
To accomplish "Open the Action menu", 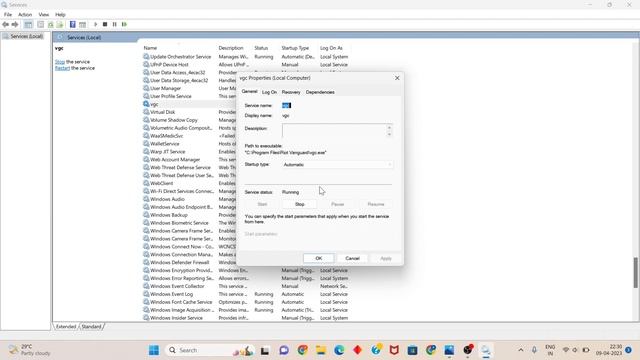I will click(25, 14).
